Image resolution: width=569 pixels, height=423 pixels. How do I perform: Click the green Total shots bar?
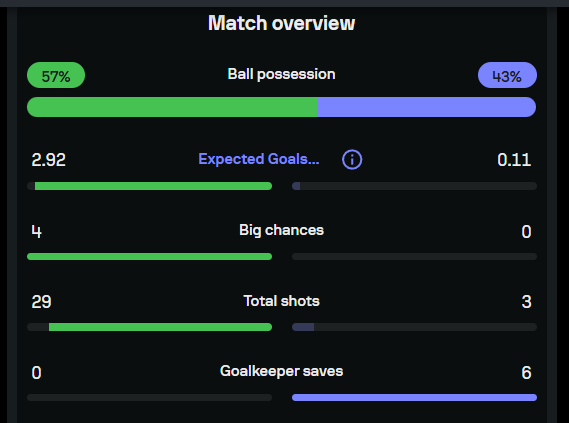[160, 327]
